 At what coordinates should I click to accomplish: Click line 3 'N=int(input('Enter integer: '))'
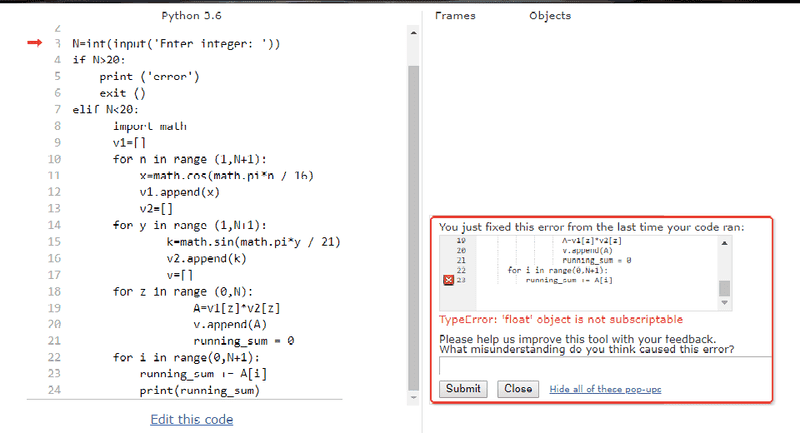[176, 44]
